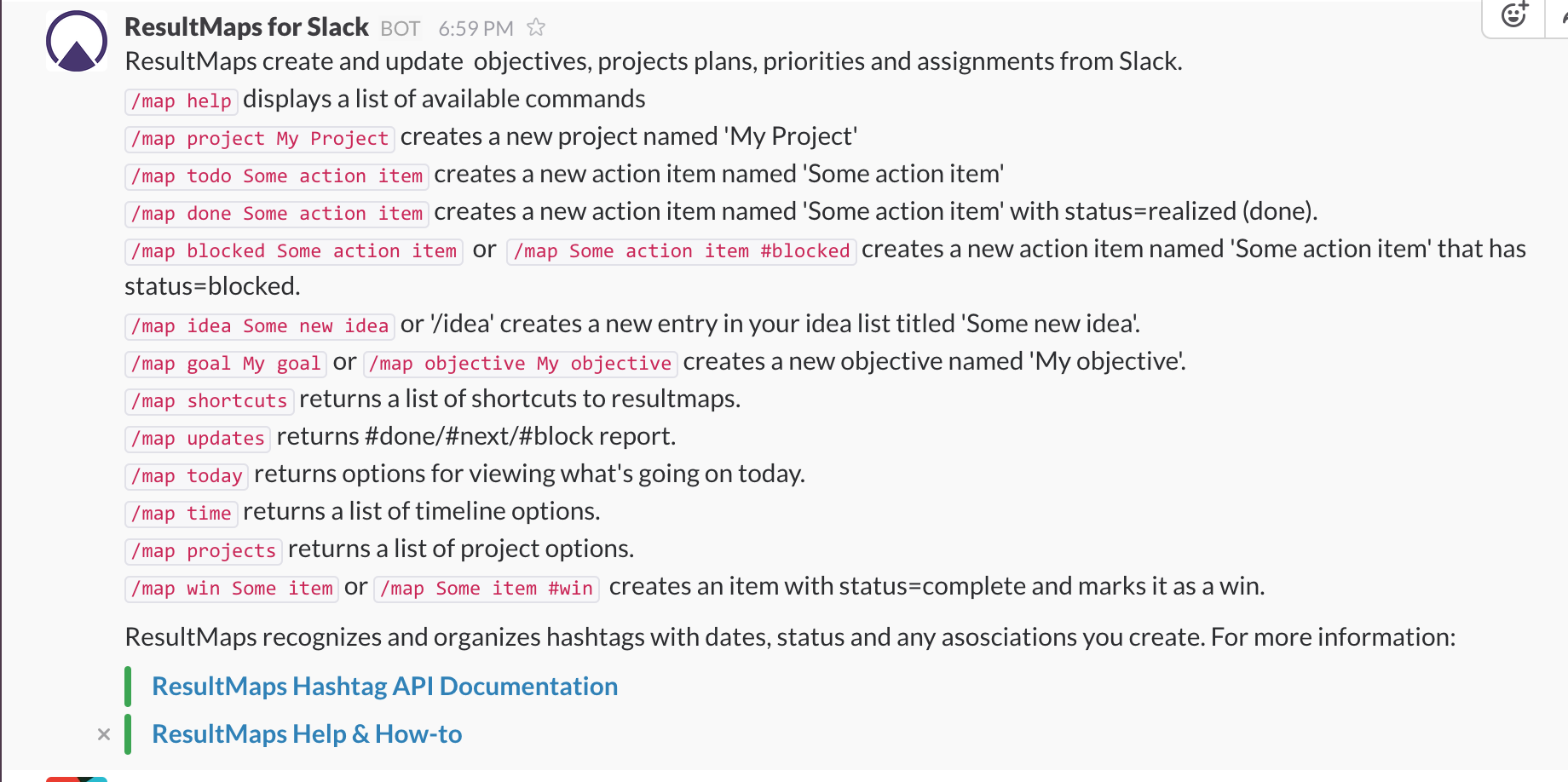
Task: Star the ResultMaps for Slack message
Action: [x=536, y=28]
